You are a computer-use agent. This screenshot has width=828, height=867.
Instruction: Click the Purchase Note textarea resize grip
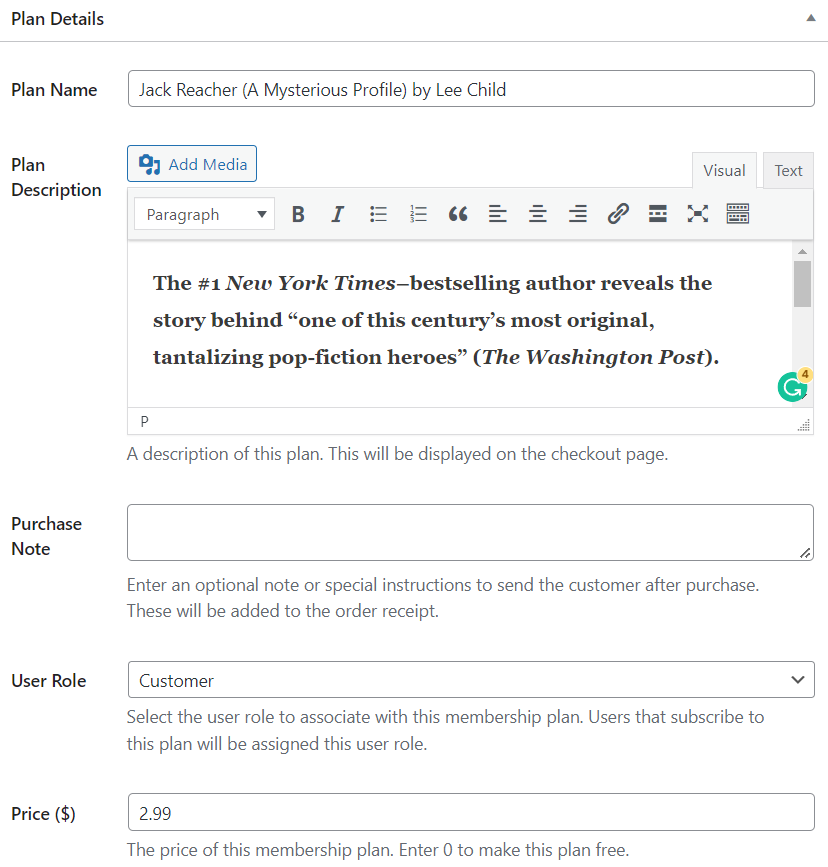[805, 553]
